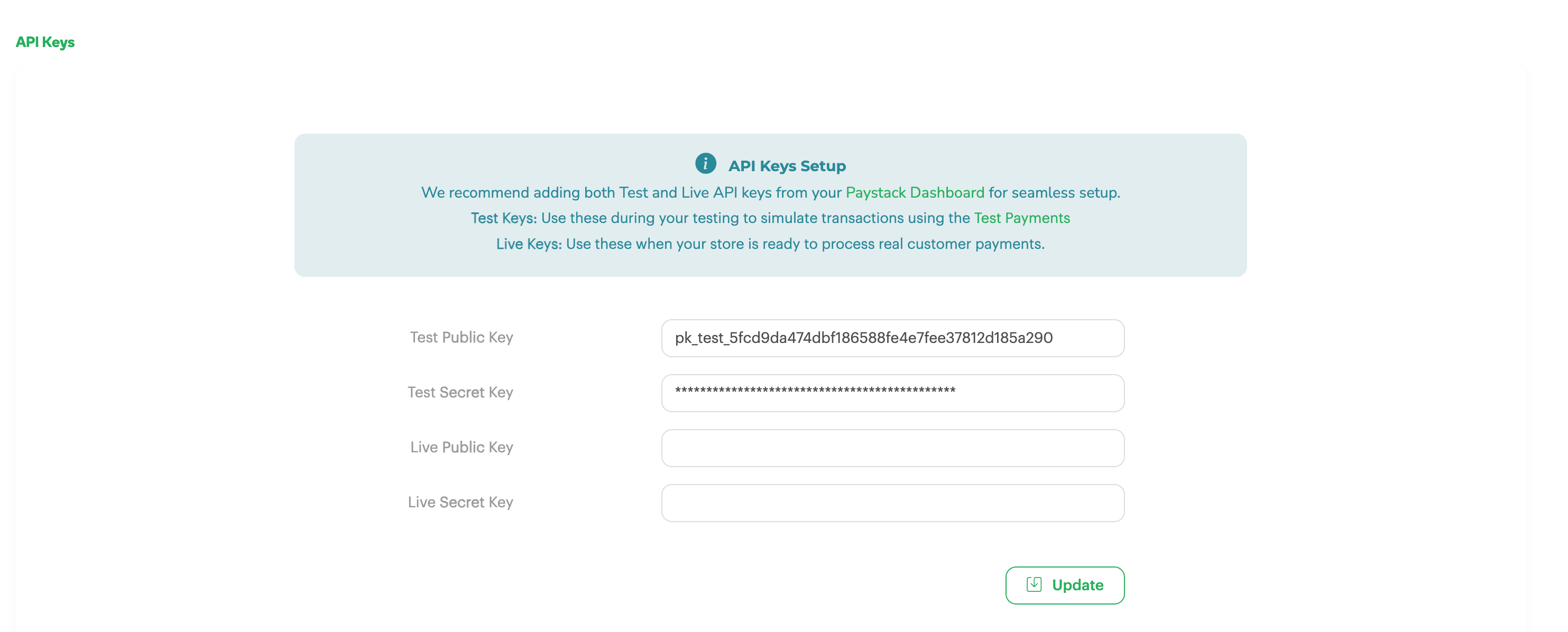Click the "for seamless setup" text
The image size is (1568, 632).
pos(1054,193)
